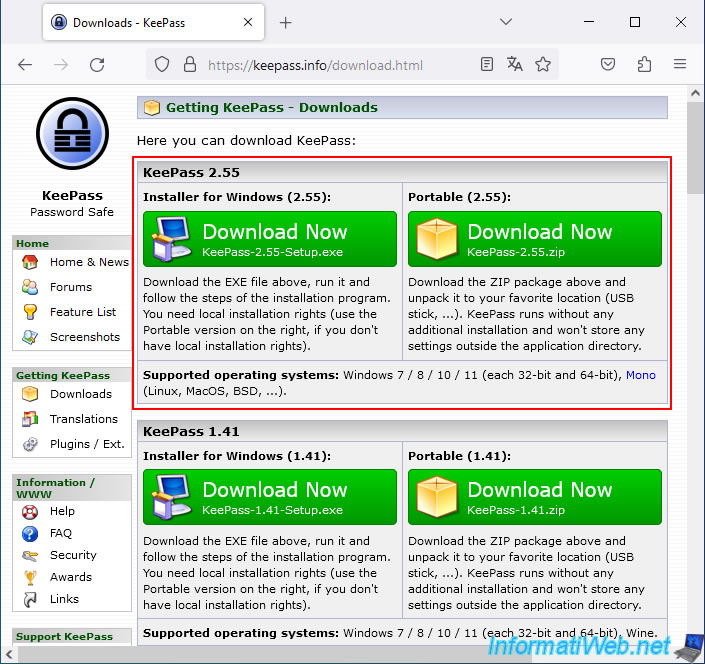Open the tracking protection shield icon

(x=162, y=65)
